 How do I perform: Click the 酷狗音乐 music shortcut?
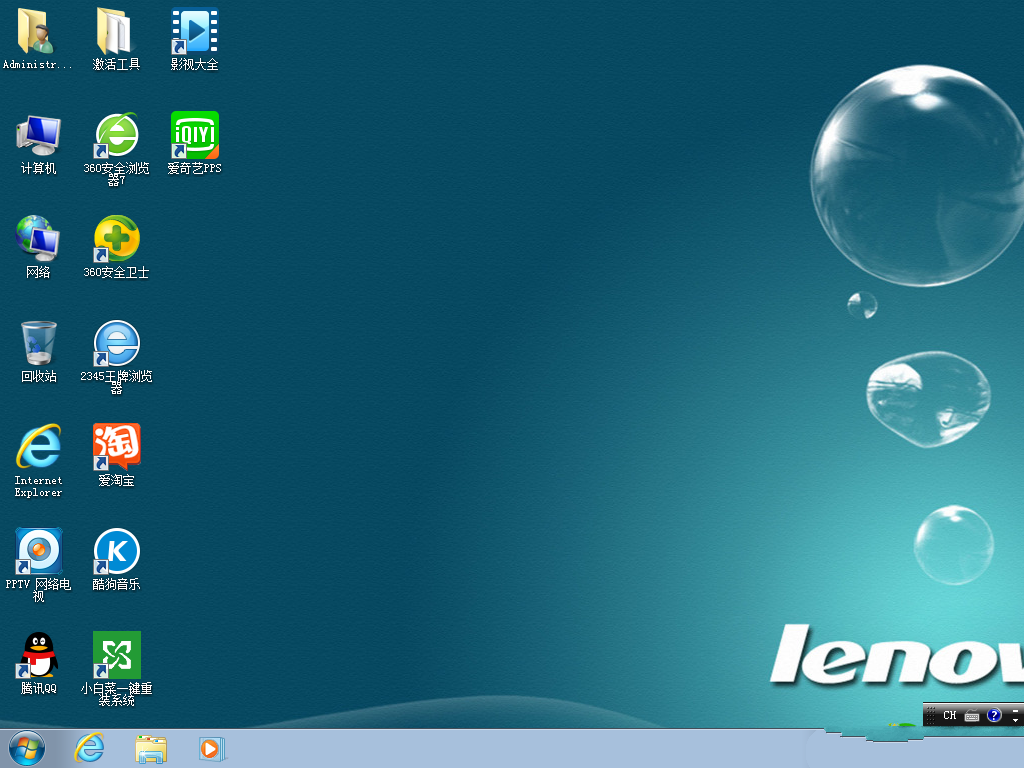116,553
